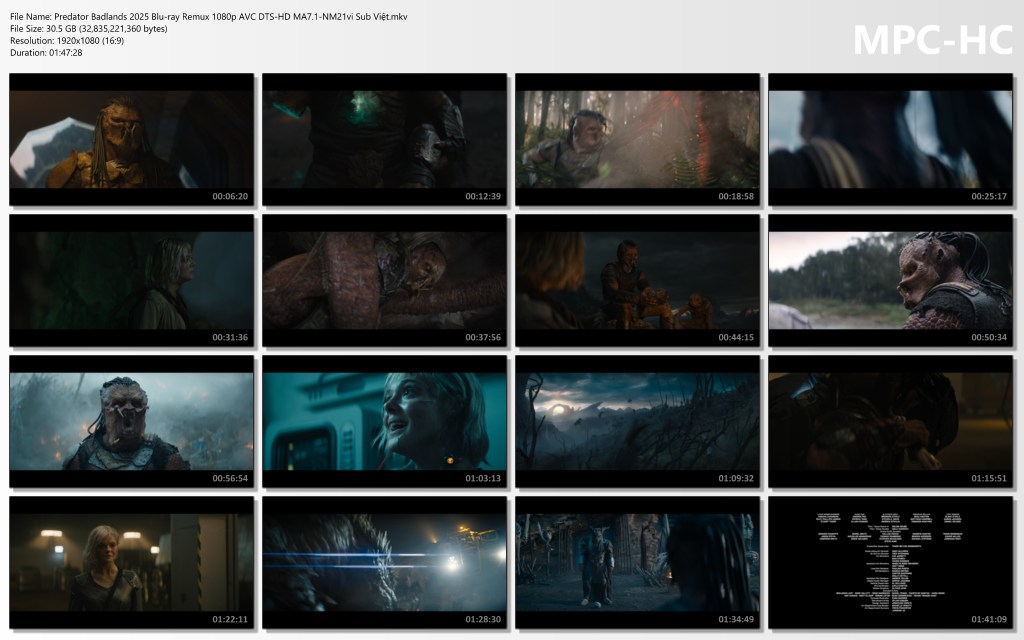Select the roaring predator frame 00:56:54
The height and width of the screenshot is (640, 1024).
[131, 421]
